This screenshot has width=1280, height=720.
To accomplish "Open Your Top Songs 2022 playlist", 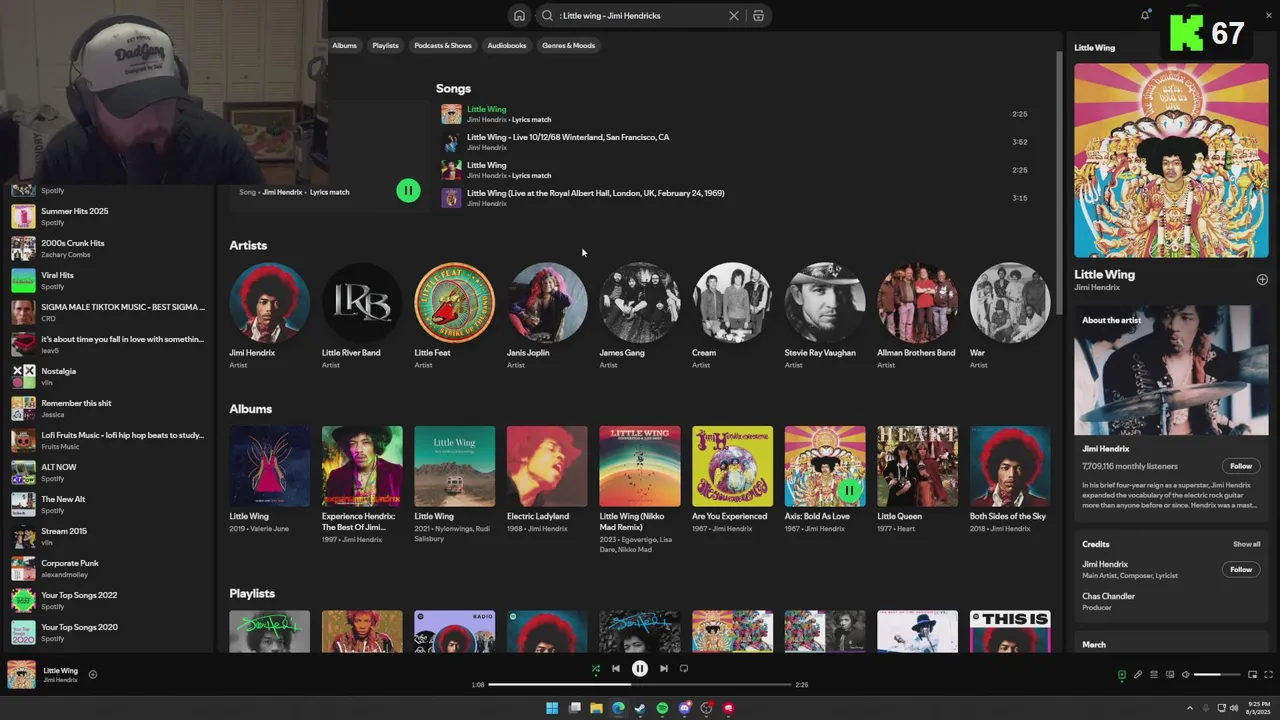I will tap(108, 600).
